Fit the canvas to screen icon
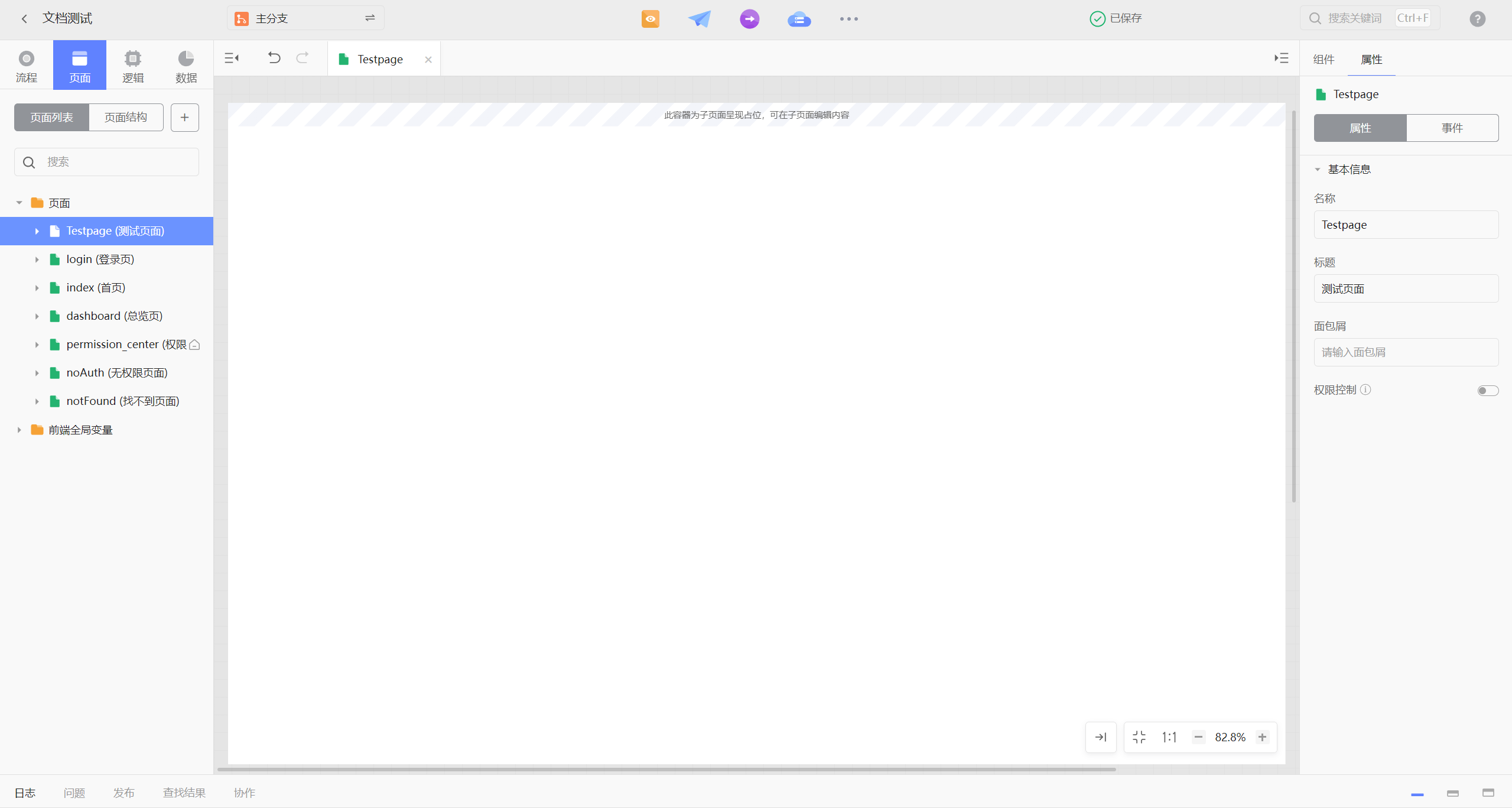The height and width of the screenshot is (808, 1512). (1139, 737)
